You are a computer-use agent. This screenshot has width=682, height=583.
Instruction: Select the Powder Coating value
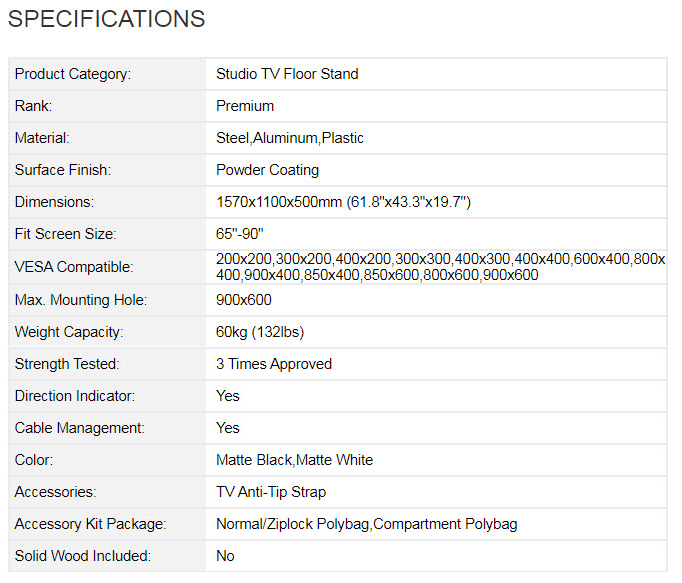click(268, 170)
